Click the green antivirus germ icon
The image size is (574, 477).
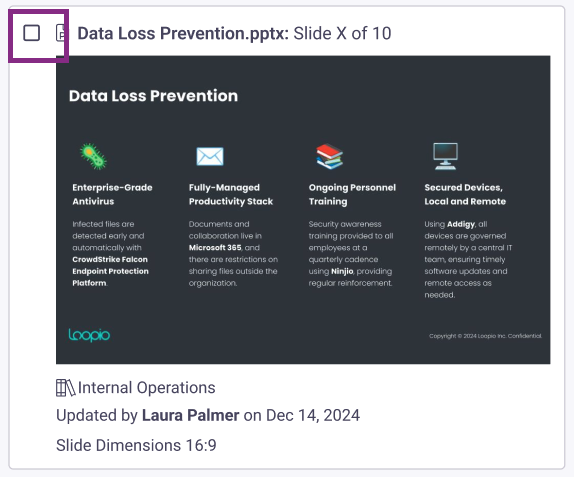pyautogui.click(x=93, y=156)
